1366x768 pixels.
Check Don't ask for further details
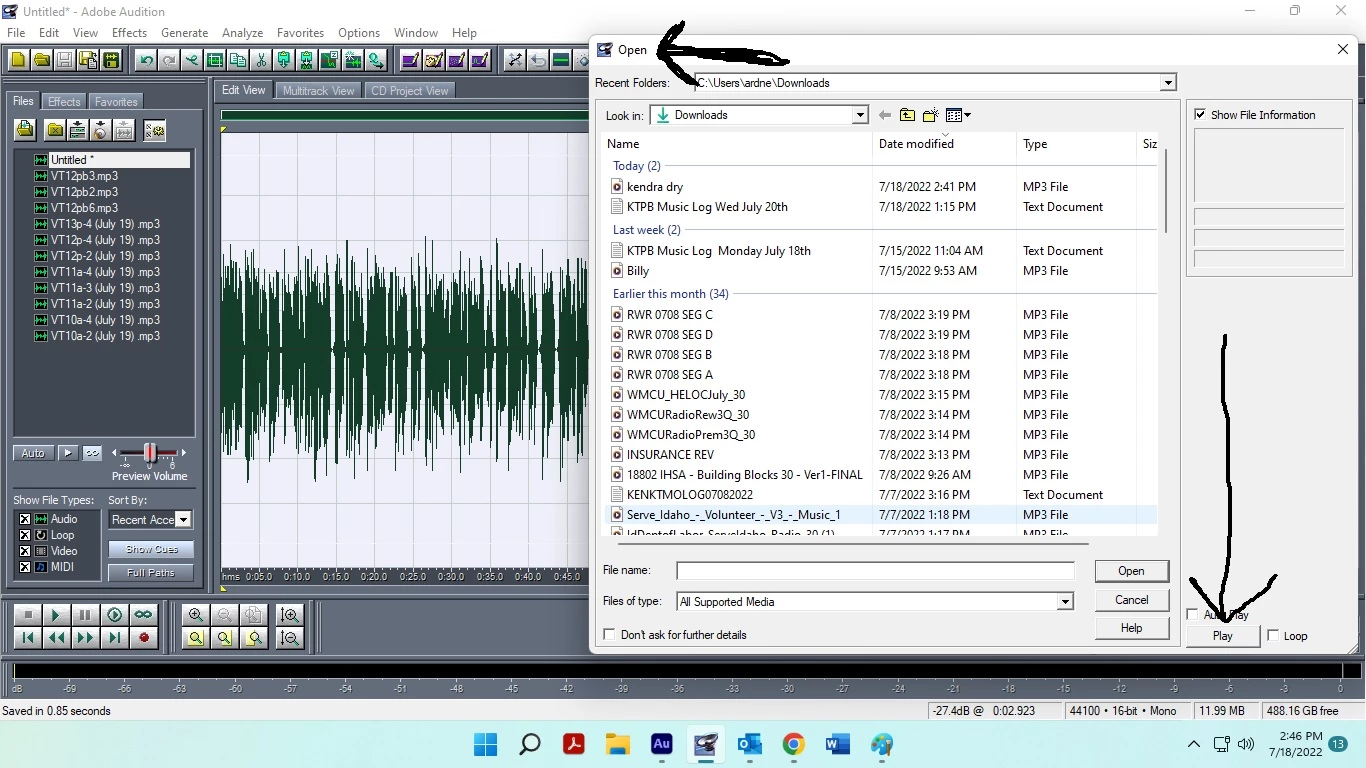tap(609, 635)
